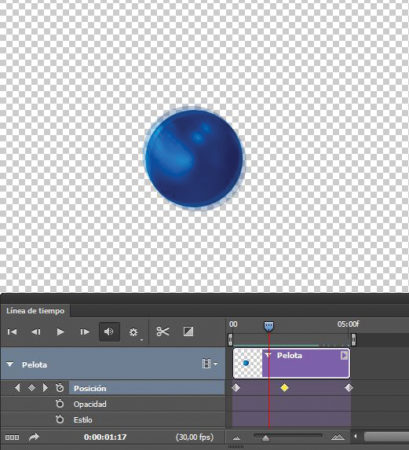Enable Opacidad stopwatch keyframing
Image resolution: width=409 pixels, height=450 pixels.
click(x=60, y=404)
